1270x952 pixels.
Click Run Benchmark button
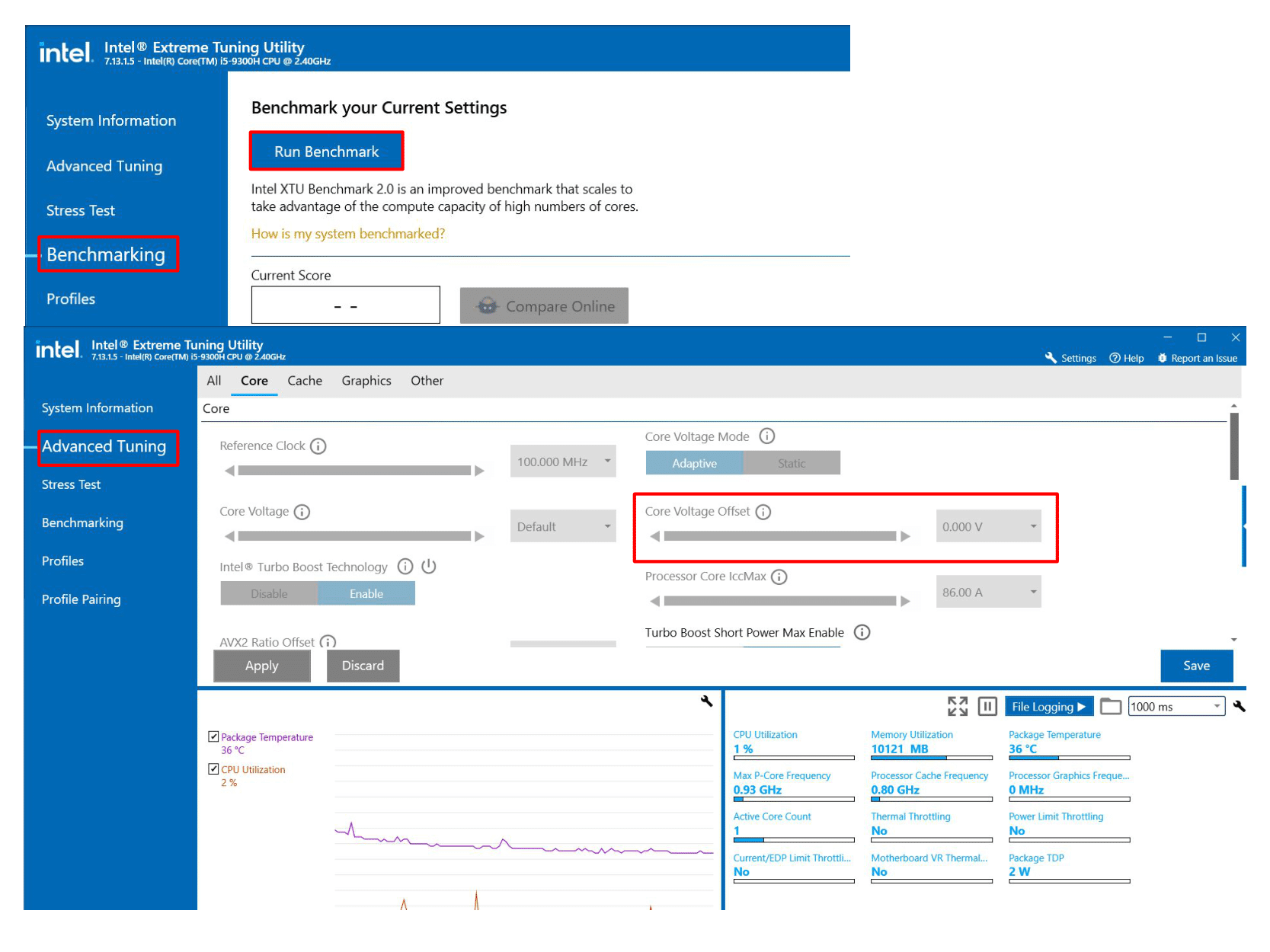tap(326, 152)
